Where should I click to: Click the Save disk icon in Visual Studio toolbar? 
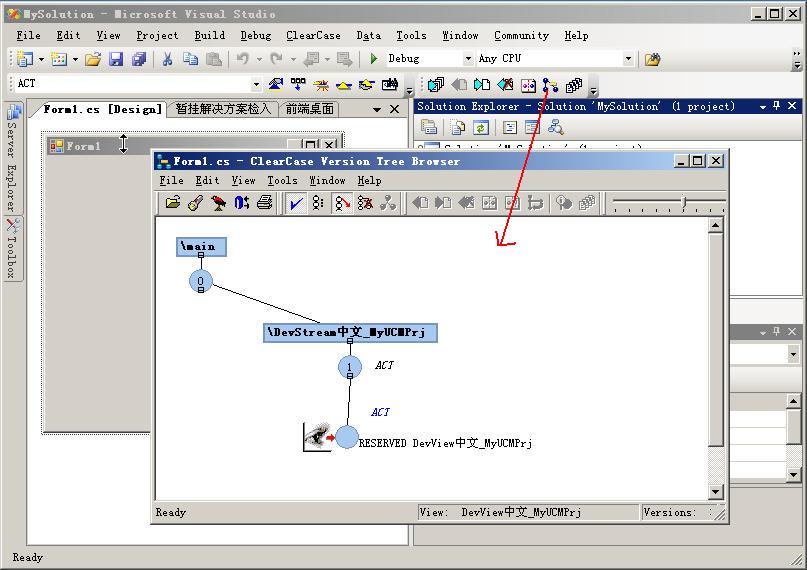(x=116, y=59)
